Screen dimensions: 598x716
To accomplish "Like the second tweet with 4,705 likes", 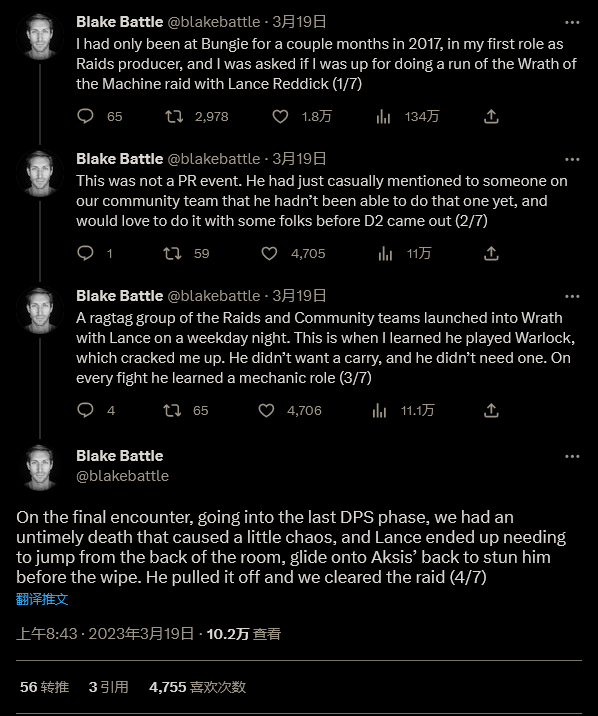I will [269, 253].
